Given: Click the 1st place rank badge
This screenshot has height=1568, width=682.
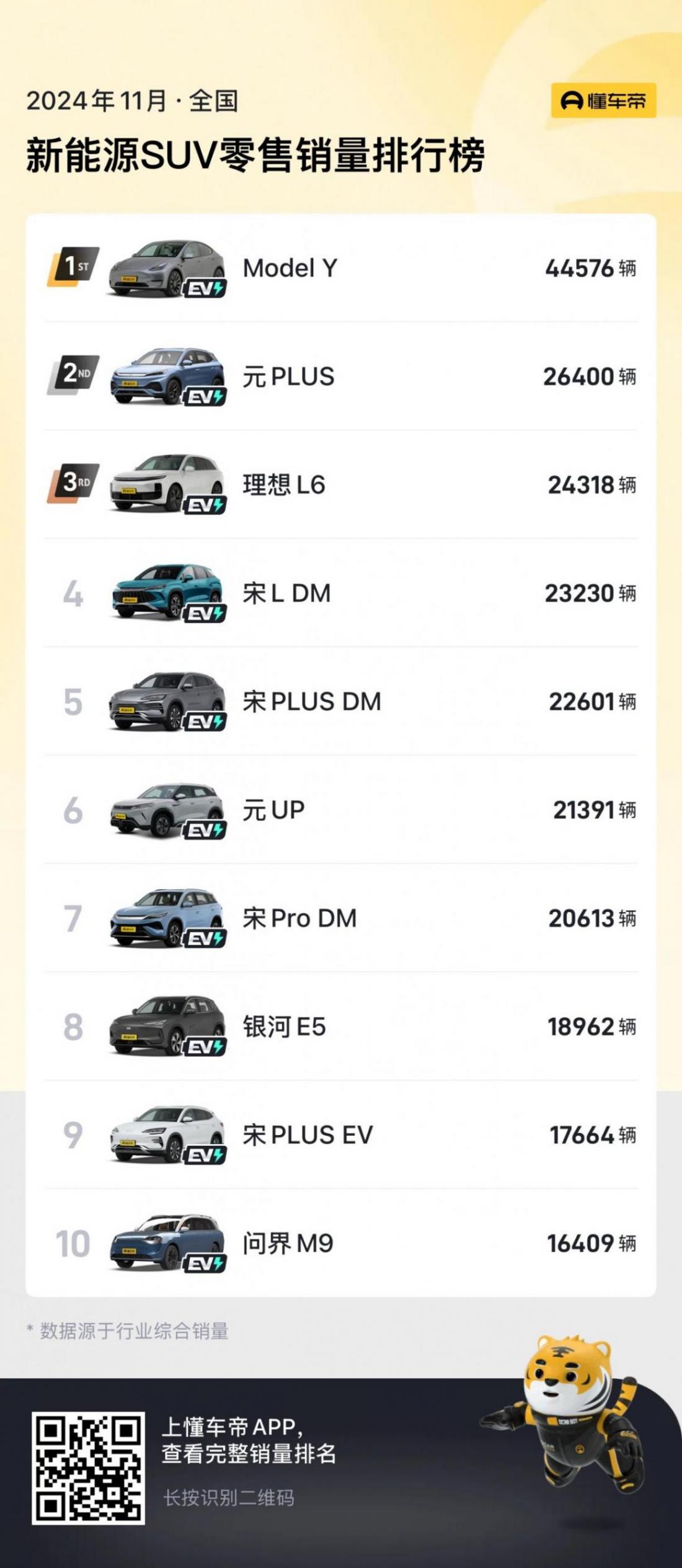Looking at the screenshot, I should click(74, 267).
